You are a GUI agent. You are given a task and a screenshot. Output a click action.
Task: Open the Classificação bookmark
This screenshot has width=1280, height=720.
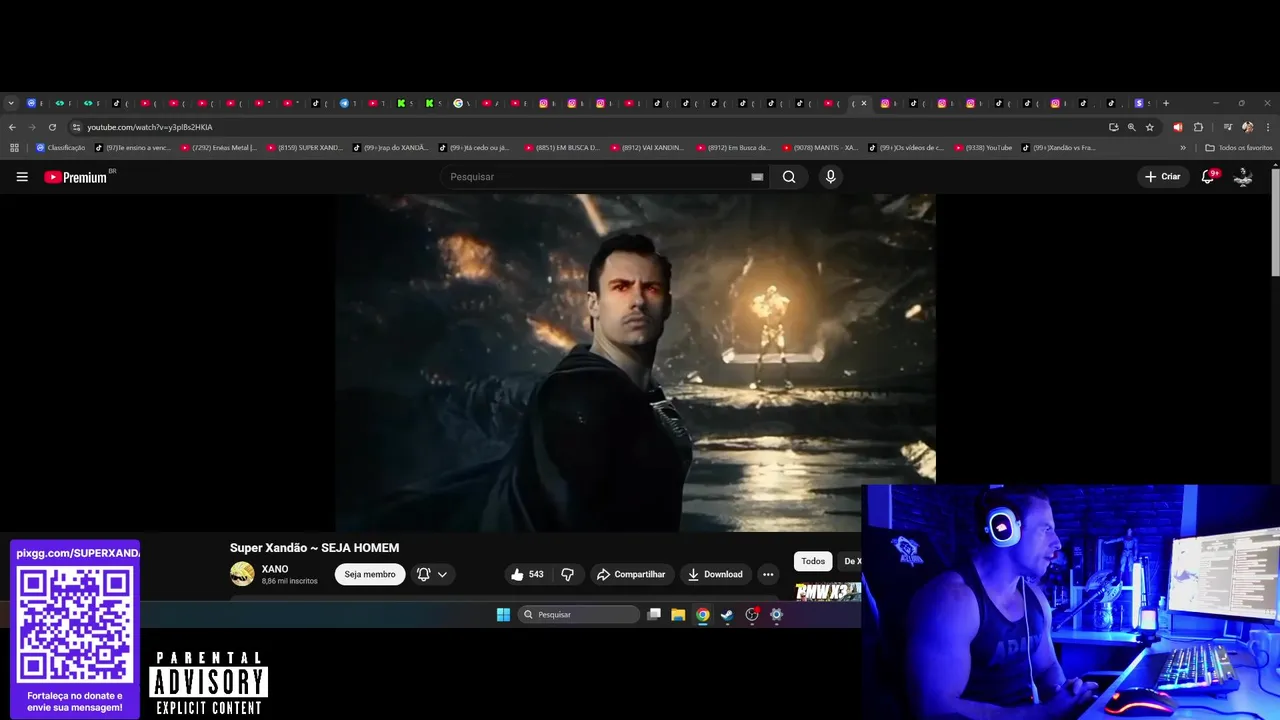[x=61, y=148]
